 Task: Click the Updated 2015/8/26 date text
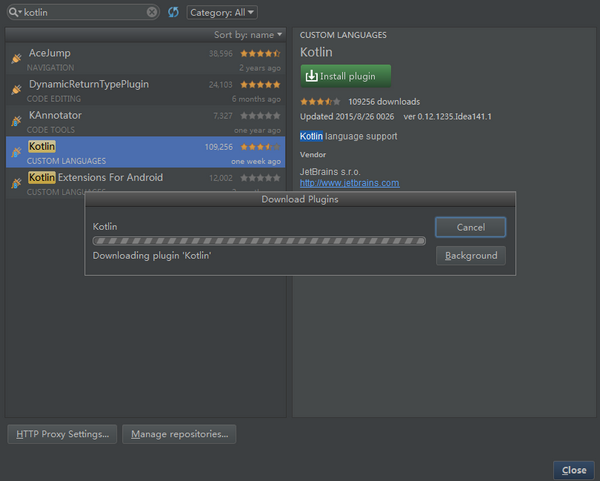pyautogui.click(x=347, y=117)
